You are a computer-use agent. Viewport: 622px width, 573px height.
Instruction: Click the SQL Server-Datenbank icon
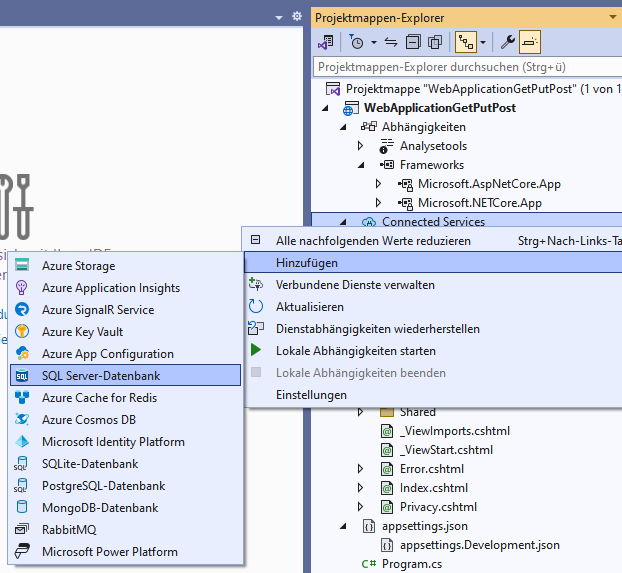[22, 375]
